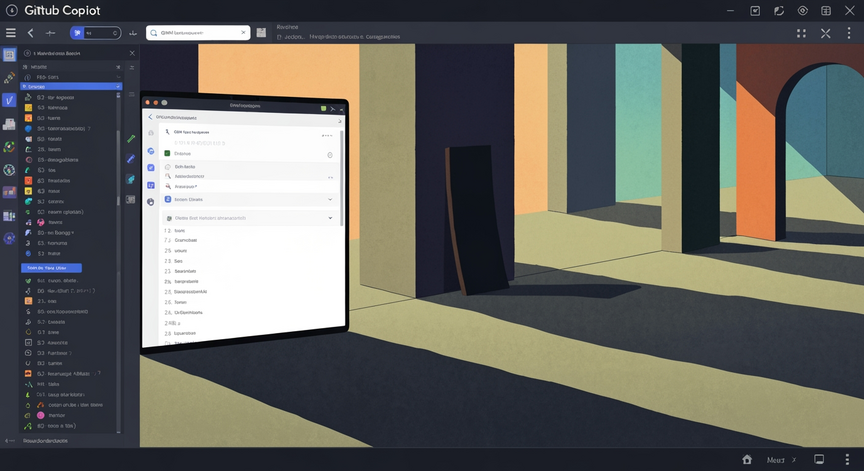Click the back chevron in the inner window

150,117
